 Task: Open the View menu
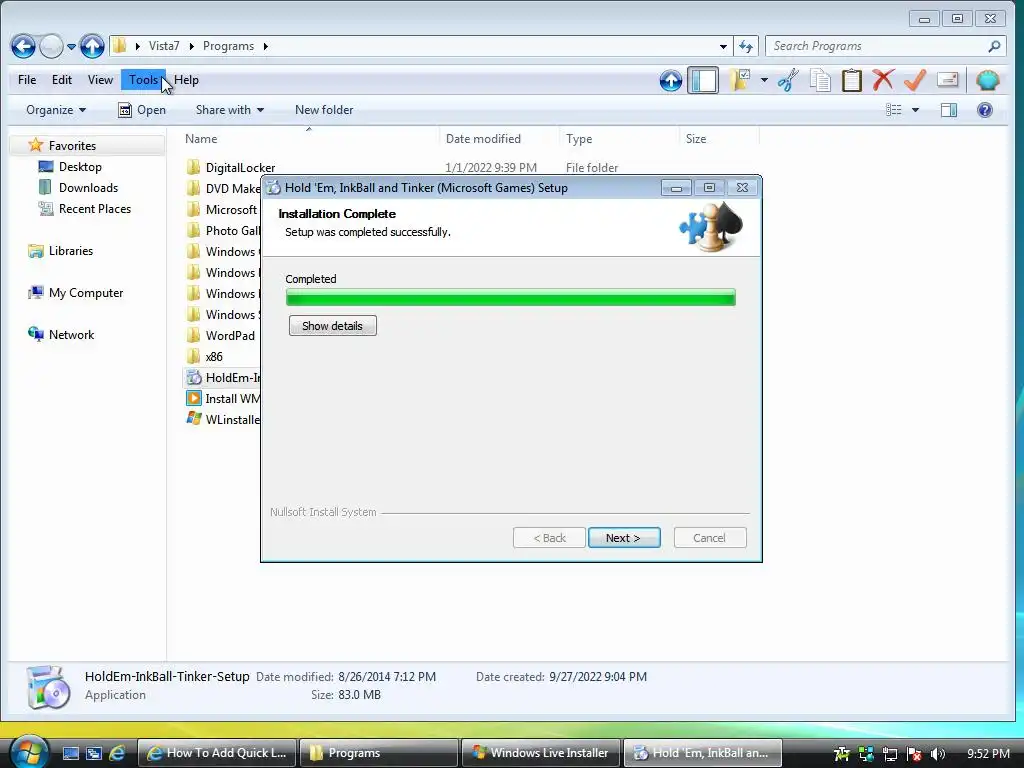tap(100, 80)
